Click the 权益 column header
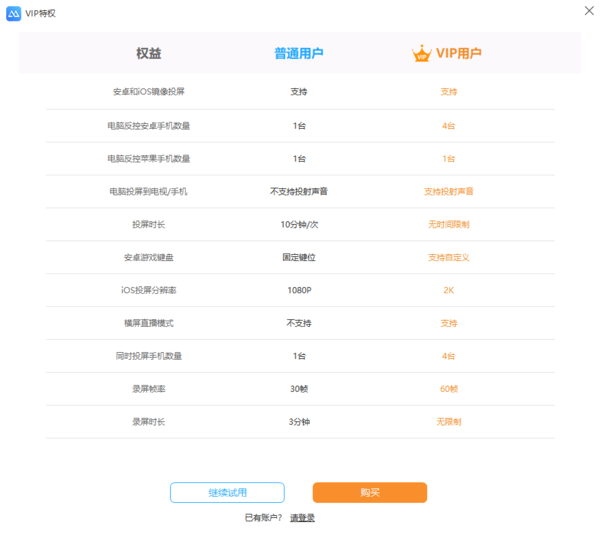This screenshot has height=533, width=600. [x=149, y=53]
